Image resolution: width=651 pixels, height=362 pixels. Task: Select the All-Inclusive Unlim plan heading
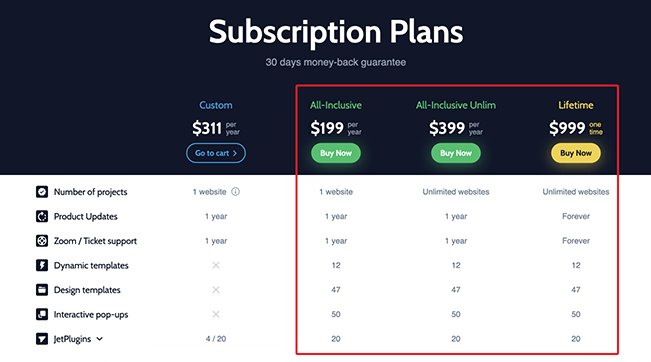[456, 105]
